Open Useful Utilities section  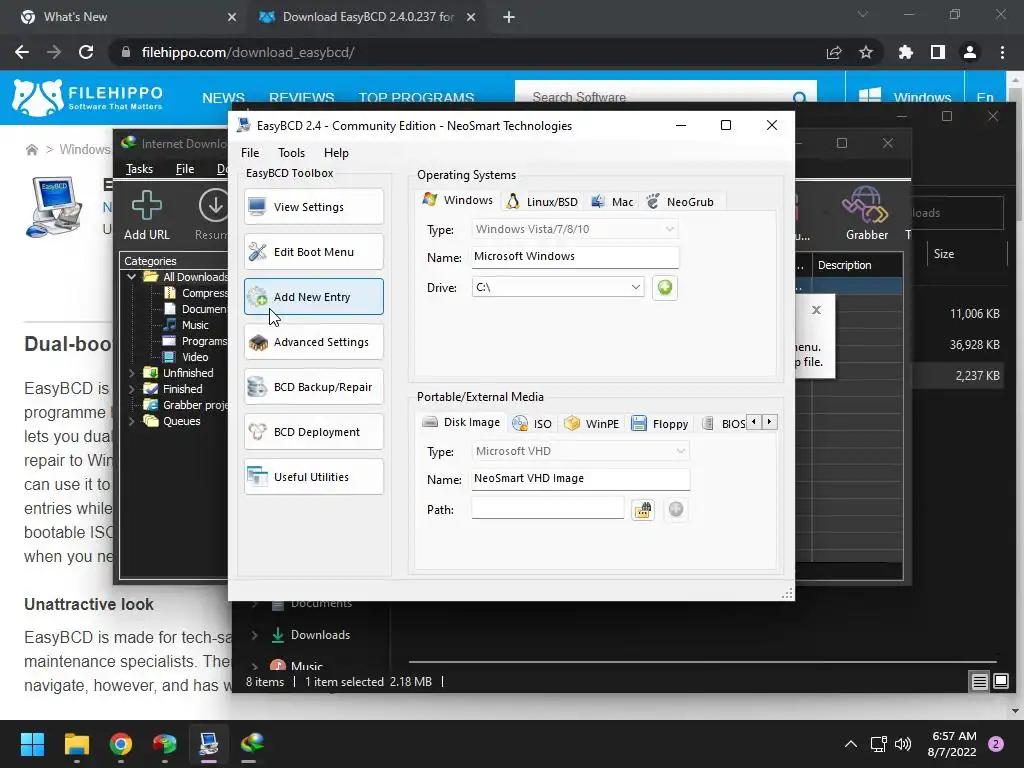point(313,477)
